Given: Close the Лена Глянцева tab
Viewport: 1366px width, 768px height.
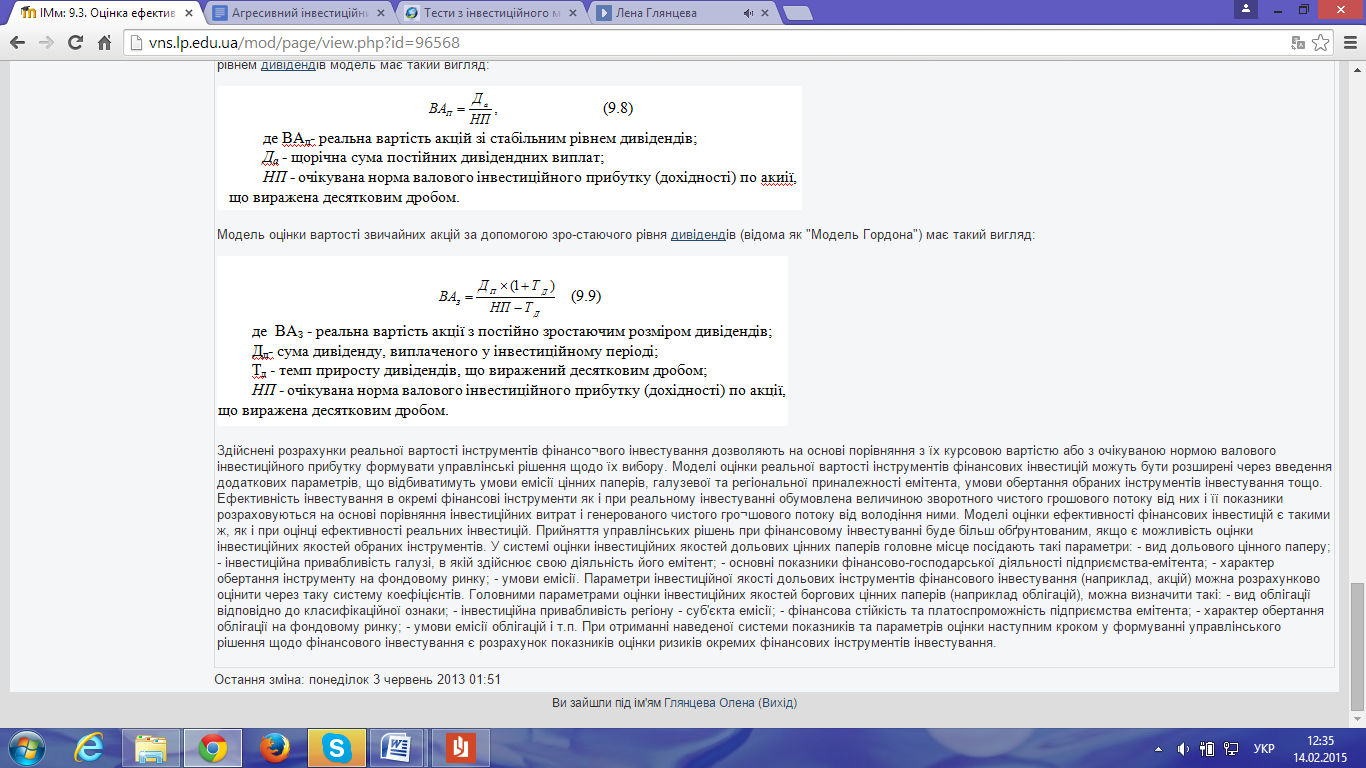Looking at the screenshot, I should pyautogui.click(x=764, y=13).
